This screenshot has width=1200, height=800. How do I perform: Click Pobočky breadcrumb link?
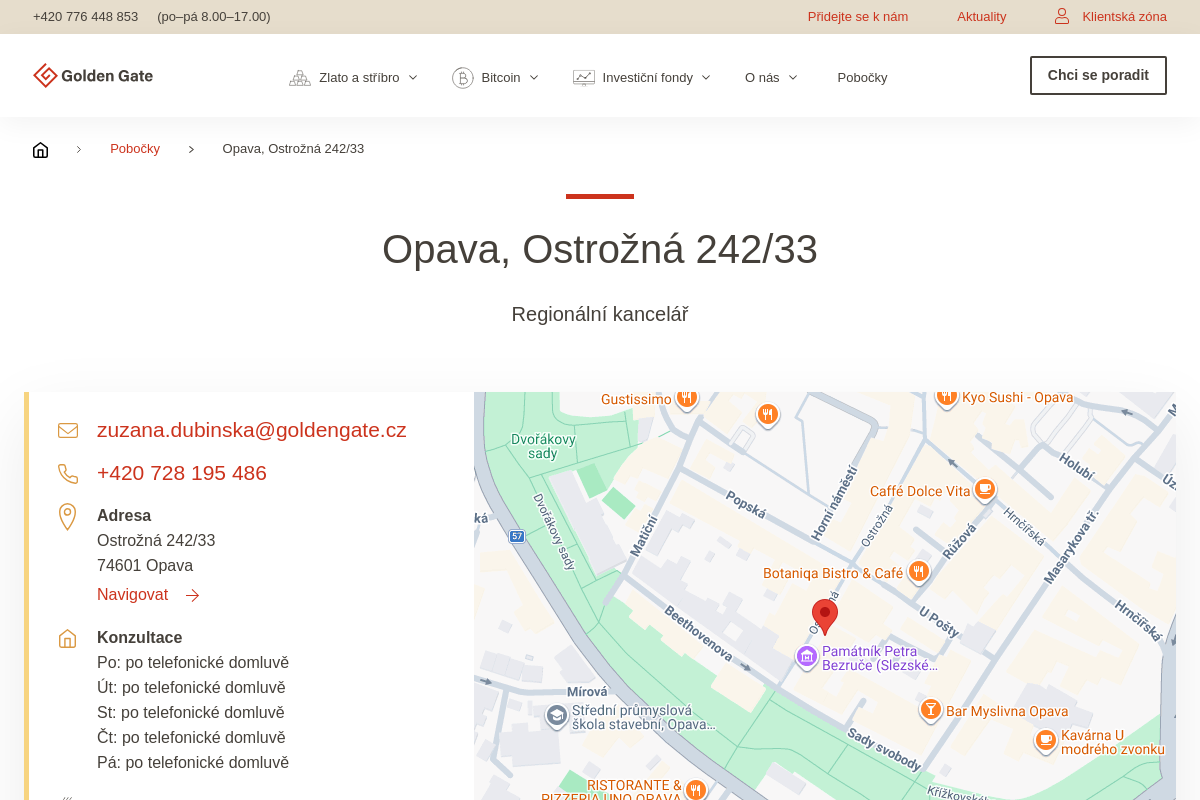(135, 149)
